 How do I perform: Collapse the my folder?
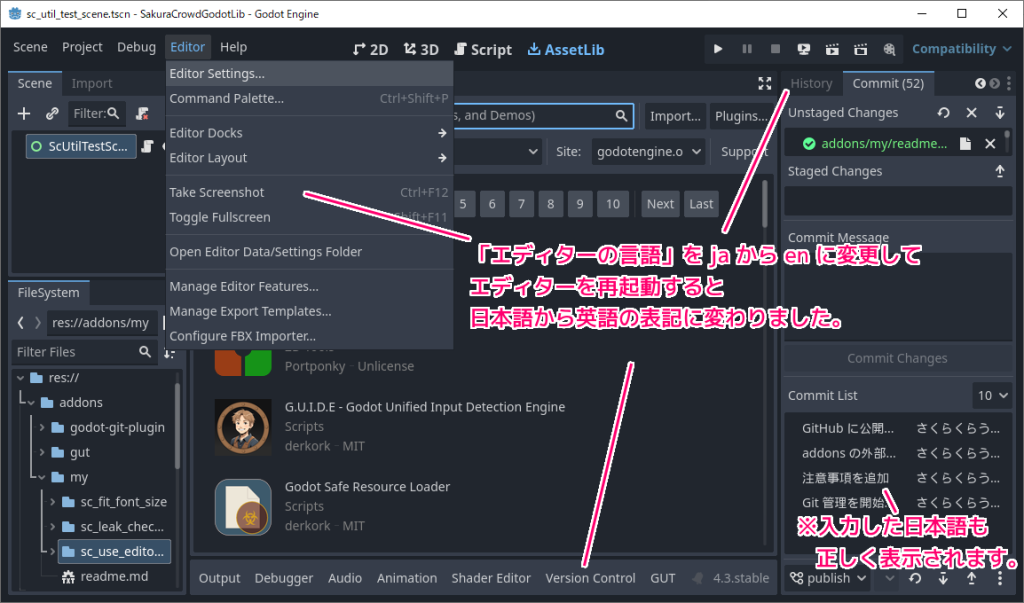[x=42, y=477]
